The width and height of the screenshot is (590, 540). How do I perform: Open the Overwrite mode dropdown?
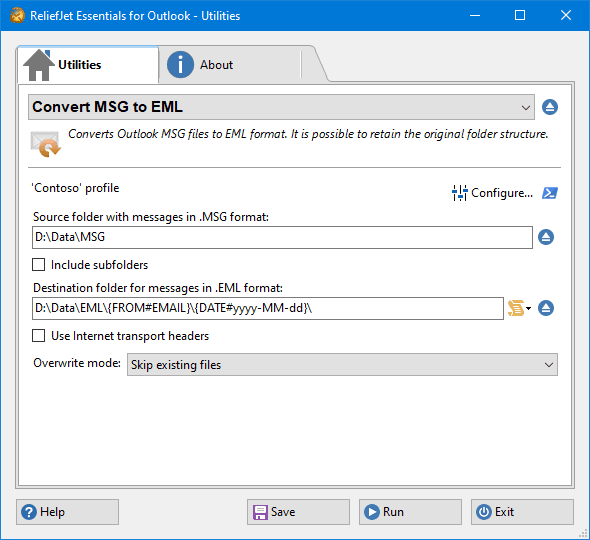(342, 364)
